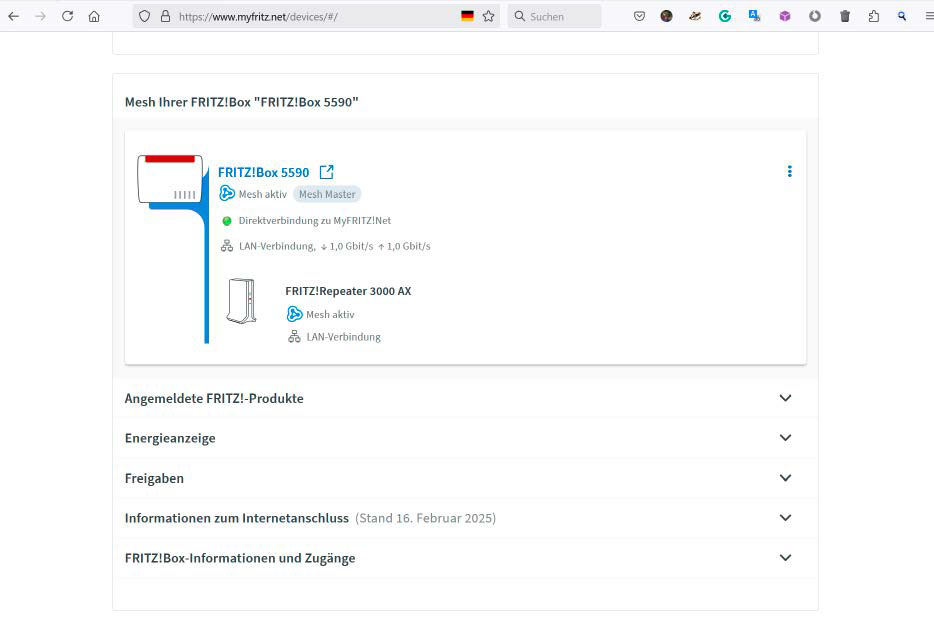
Task: Reload the page with refresh icon
Action: coord(67,16)
